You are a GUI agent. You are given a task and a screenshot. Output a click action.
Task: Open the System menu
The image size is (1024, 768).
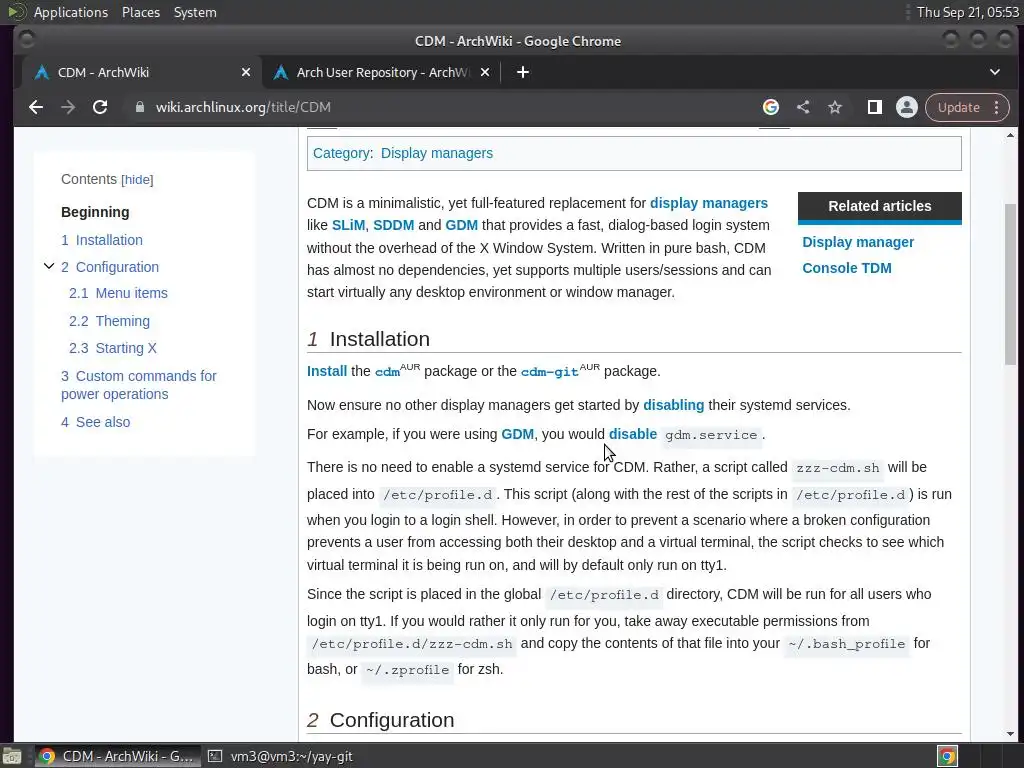click(195, 12)
